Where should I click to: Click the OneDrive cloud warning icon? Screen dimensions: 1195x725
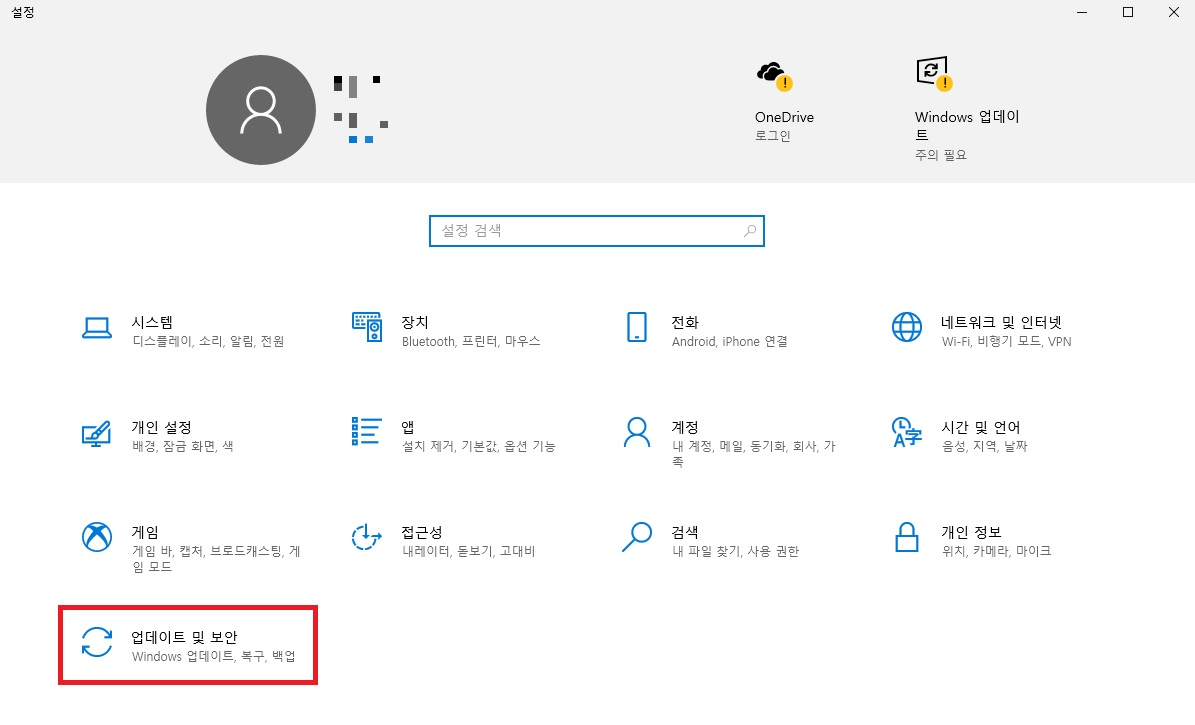click(x=774, y=75)
